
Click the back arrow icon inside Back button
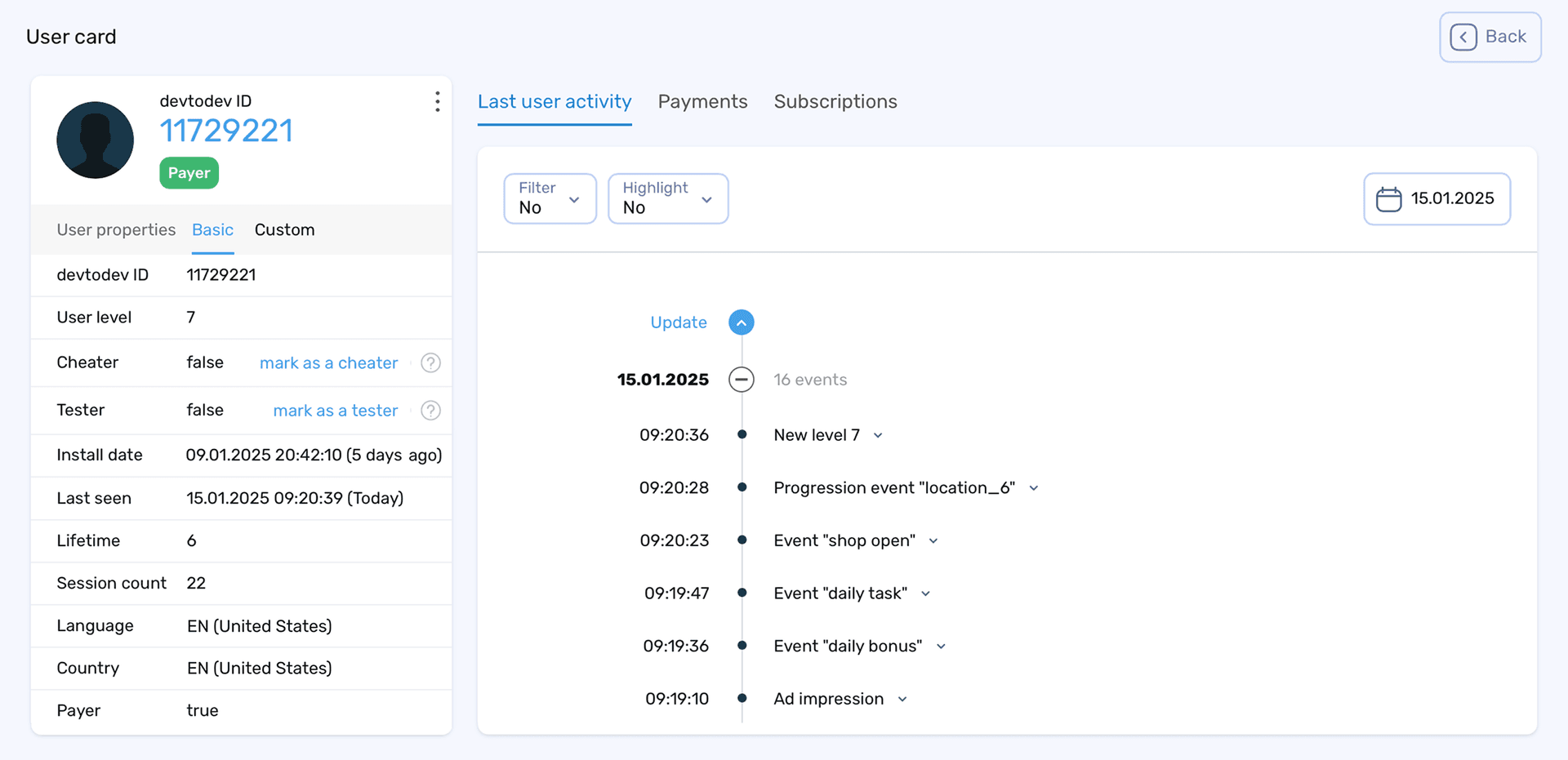pyautogui.click(x=1463, y=37)
